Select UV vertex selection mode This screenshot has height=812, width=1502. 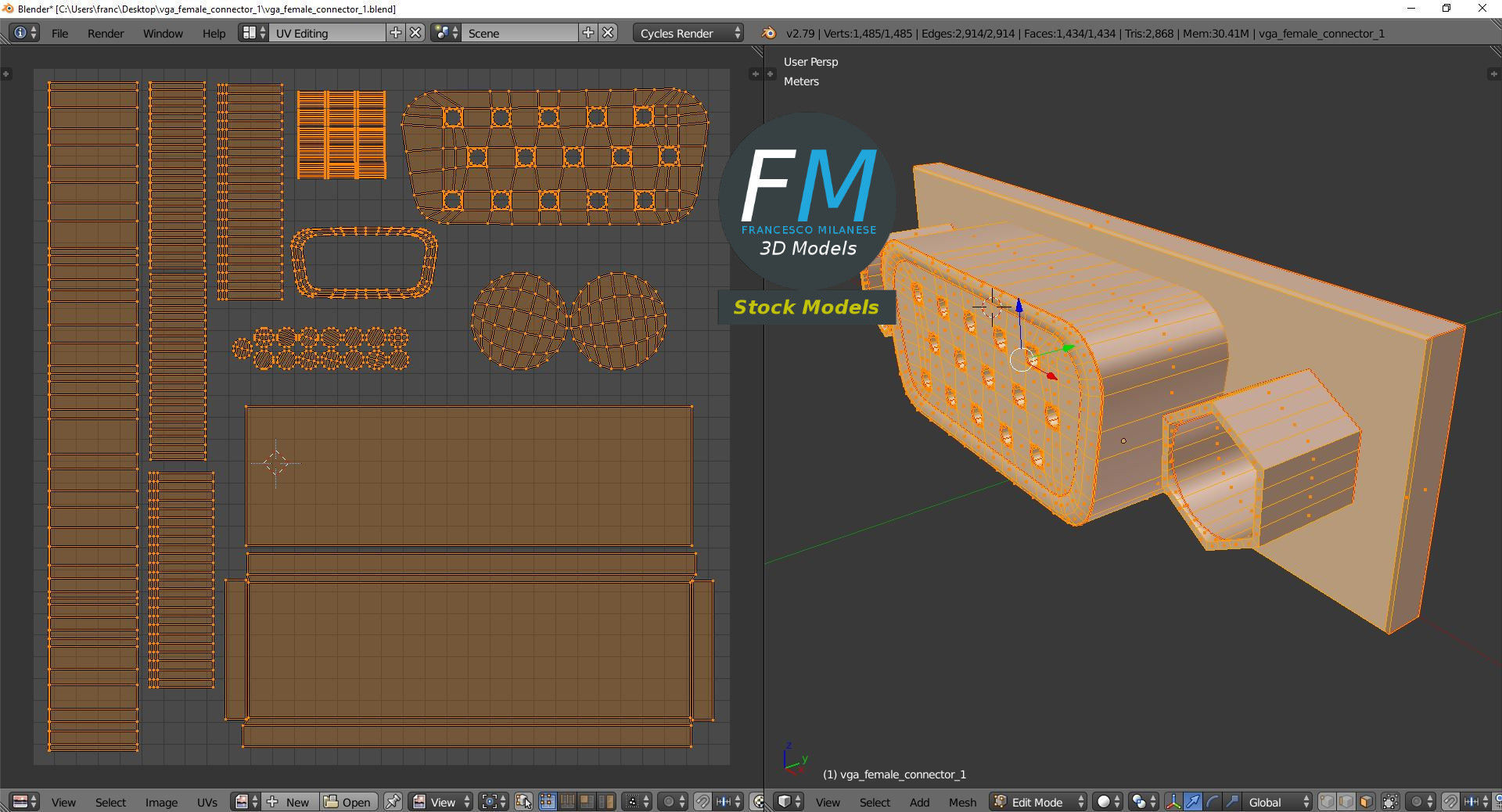coord(548,802)
